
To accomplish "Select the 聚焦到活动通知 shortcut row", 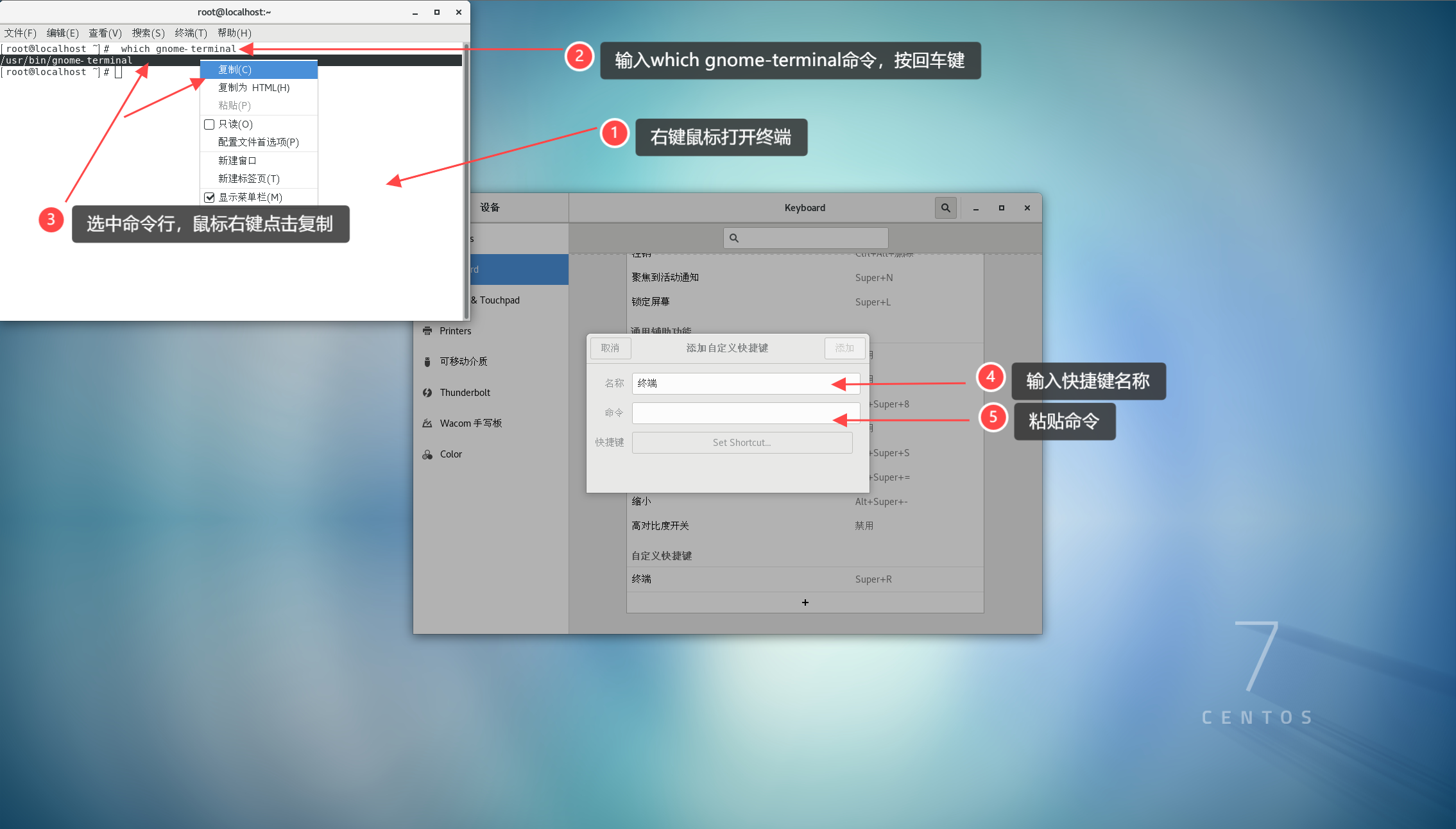I will 805,278.
